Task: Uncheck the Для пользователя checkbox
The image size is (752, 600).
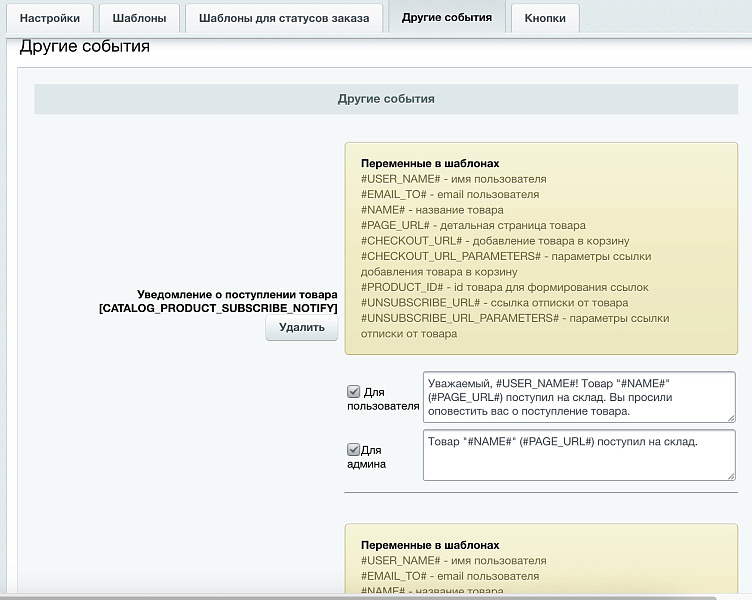Action: click(x=353, y=392)
